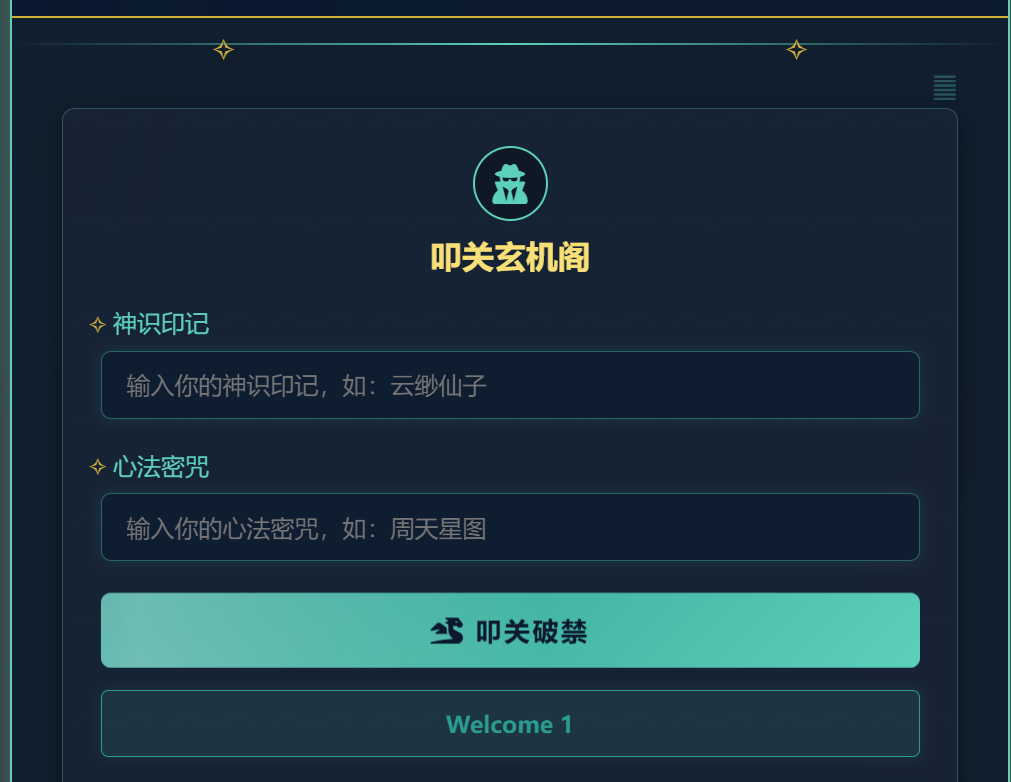Click the sparkle icon beside 神识印记 label
Image resolution: width=1011 pixels, height=782 pixels.
coord(96,324)
